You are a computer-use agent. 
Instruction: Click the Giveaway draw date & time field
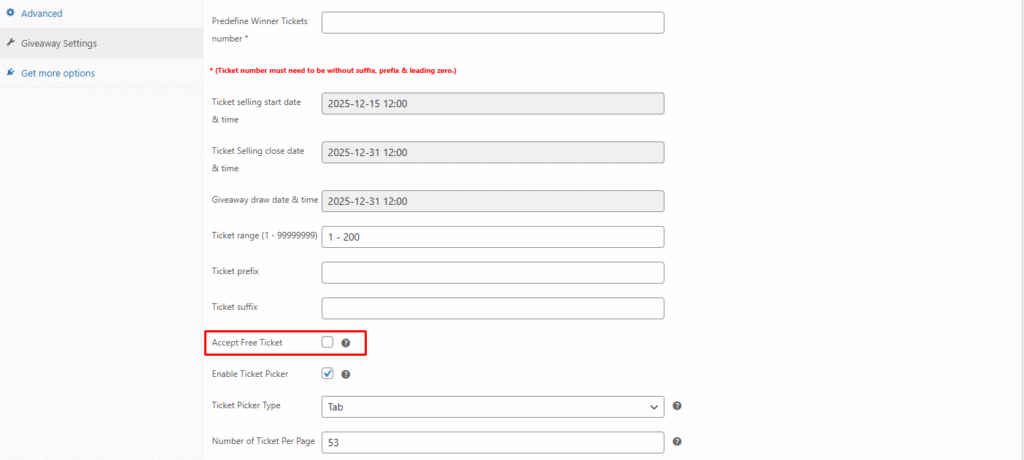492,201
